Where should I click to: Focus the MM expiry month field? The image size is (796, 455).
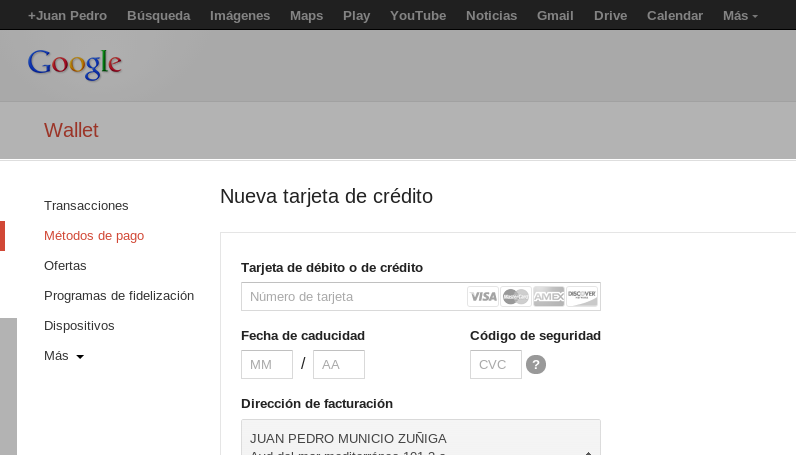coord(267,365)
